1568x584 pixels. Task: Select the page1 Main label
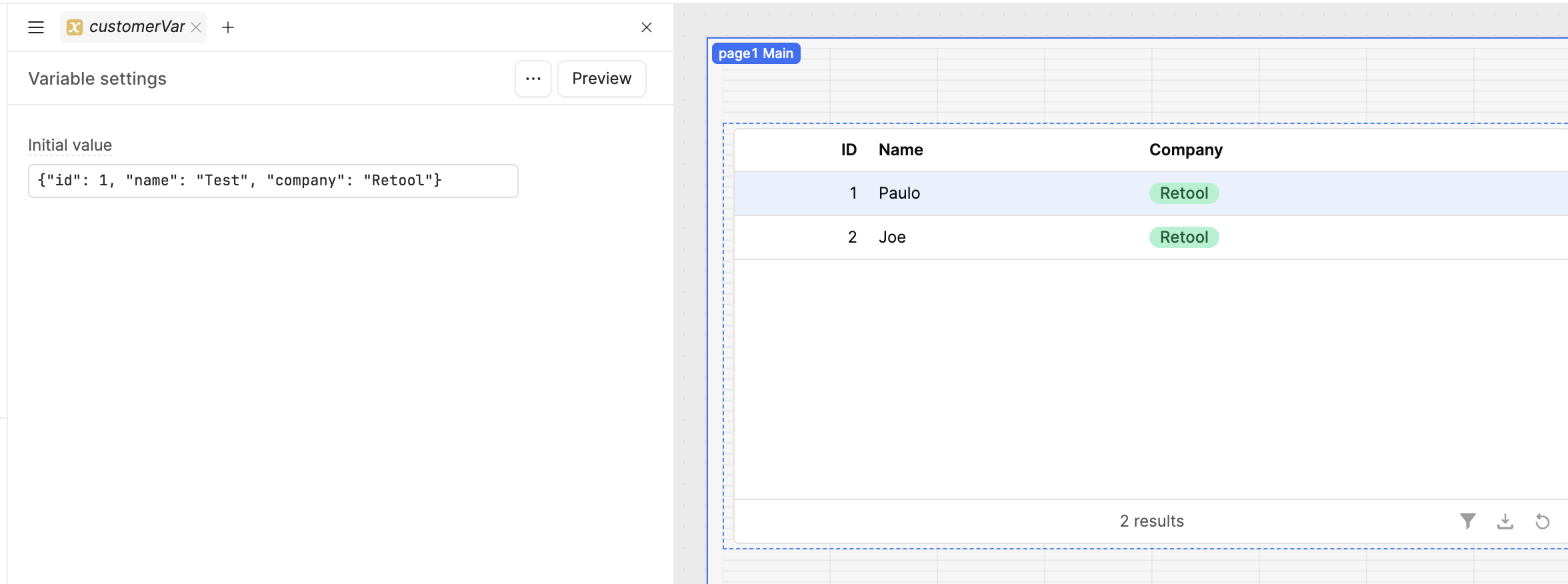click(x=756, y=53)
